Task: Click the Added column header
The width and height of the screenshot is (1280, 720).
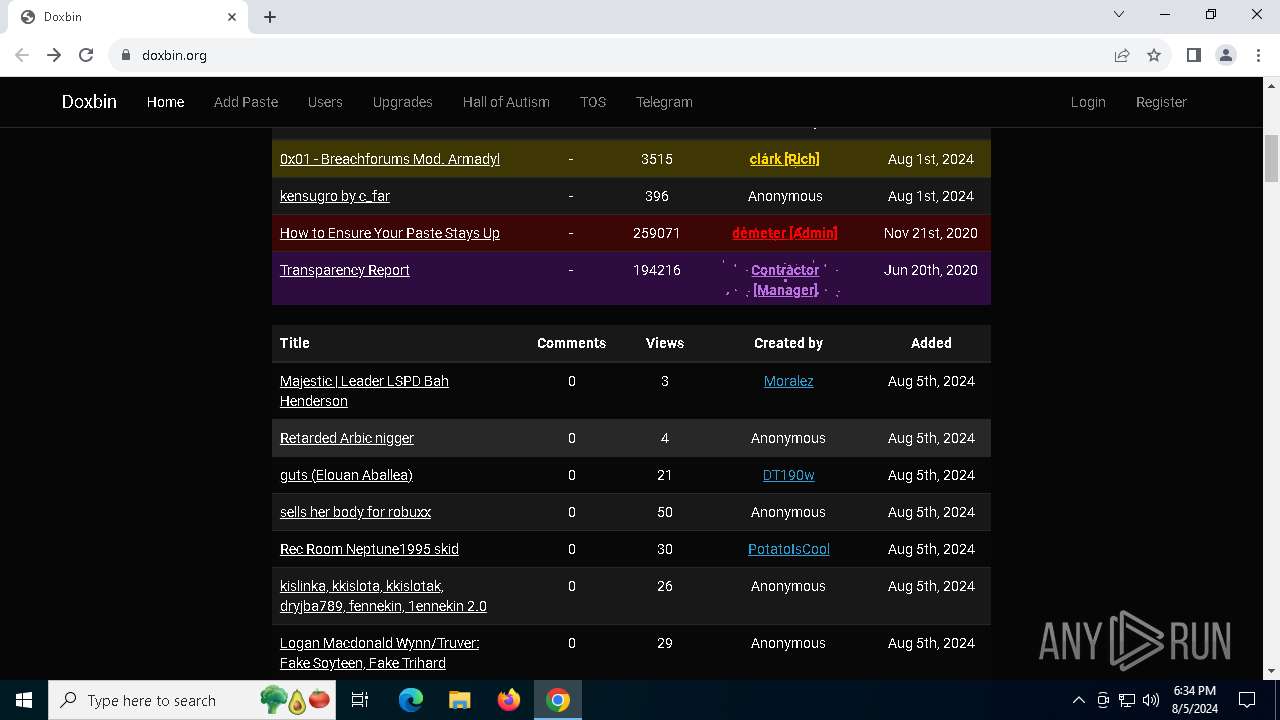Action: [931, 343]
